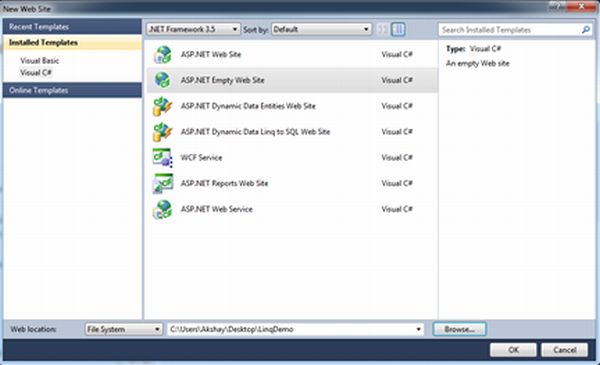Select ASP.NET Dynamic Data Linq to SQL text
Image resolution: width=600 pixels, height=365 pixels.
point(255,132)
